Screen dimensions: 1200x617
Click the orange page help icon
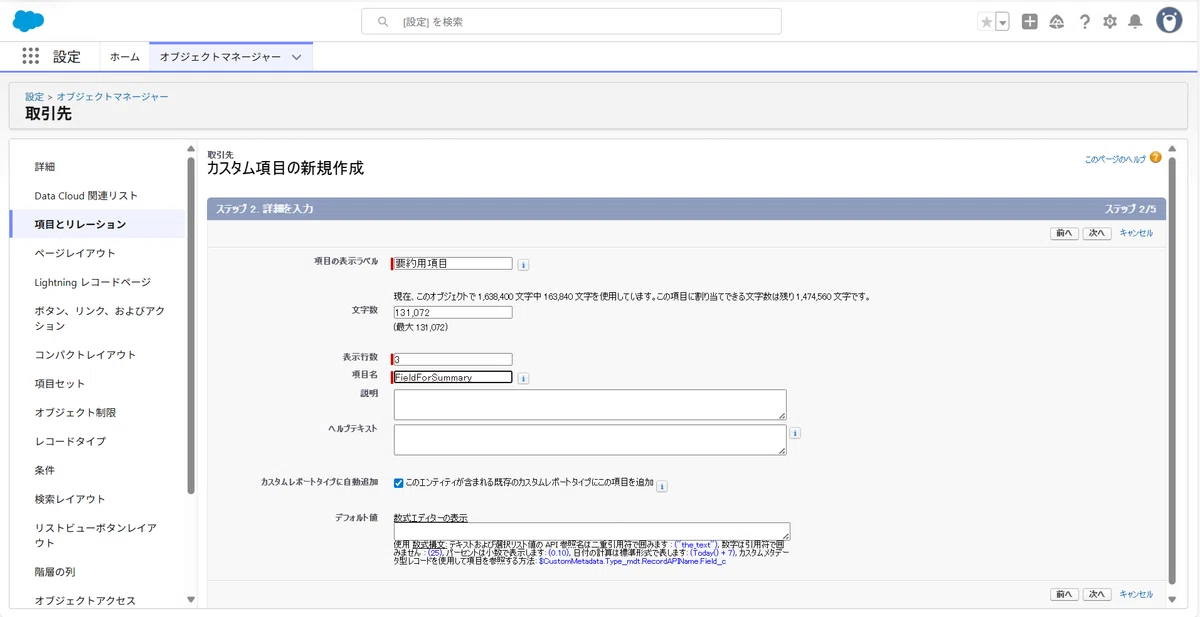pos(1156,158)
